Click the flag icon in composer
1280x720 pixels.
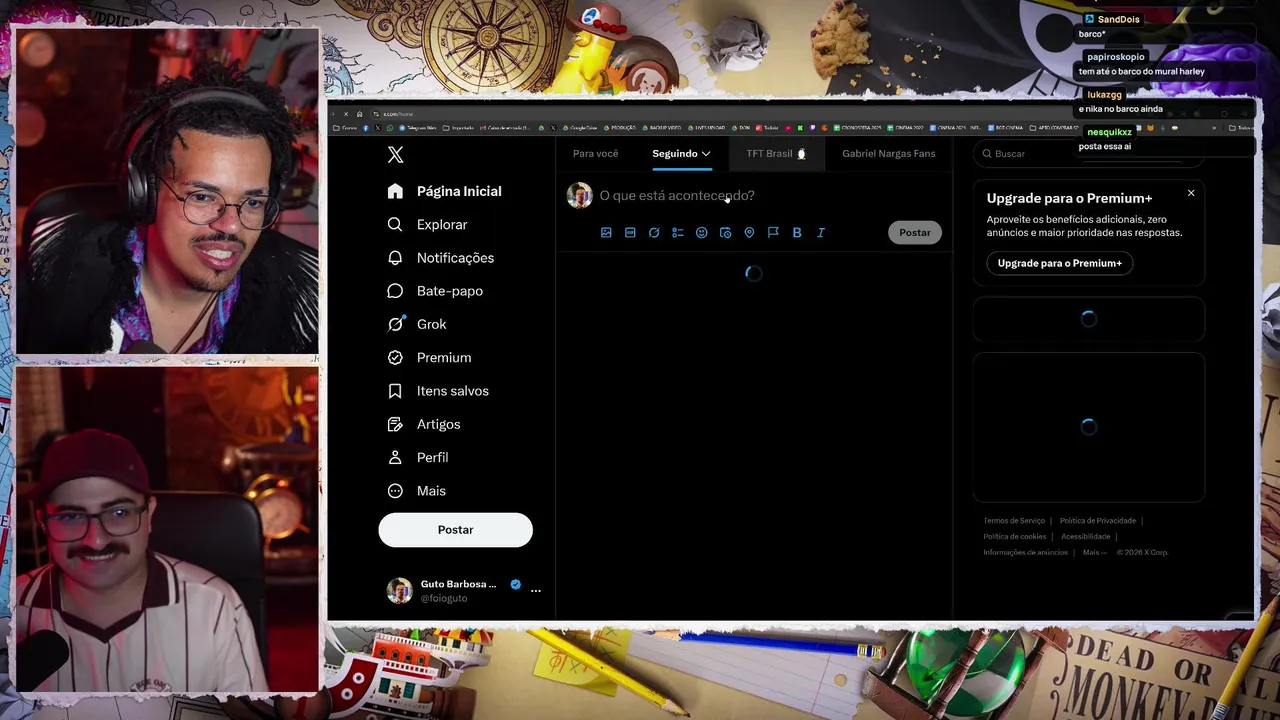click(x=773, y=232)
